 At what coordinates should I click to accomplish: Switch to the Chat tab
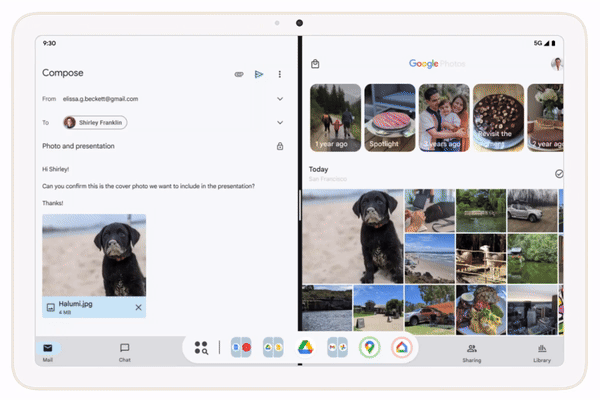point(125,352)
